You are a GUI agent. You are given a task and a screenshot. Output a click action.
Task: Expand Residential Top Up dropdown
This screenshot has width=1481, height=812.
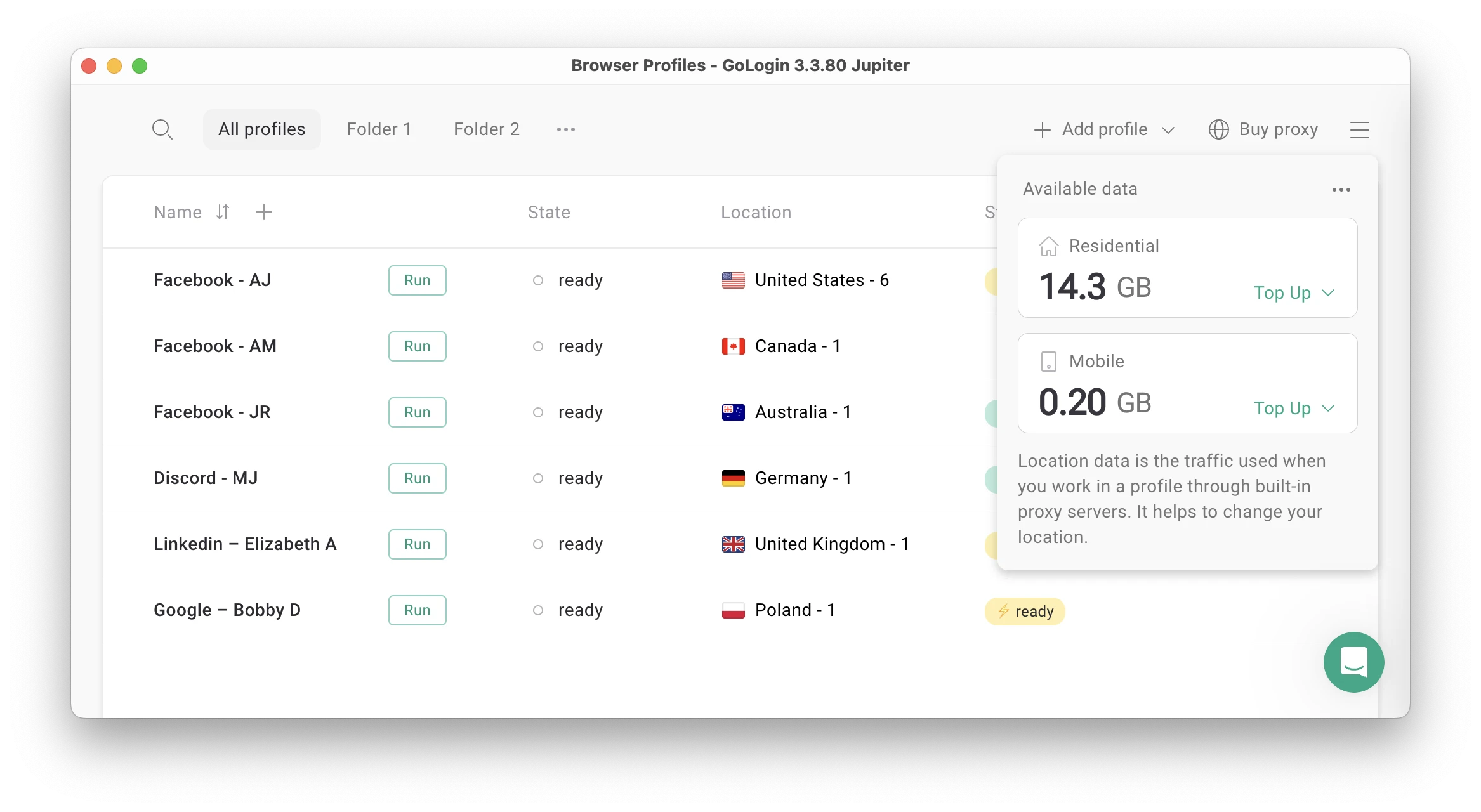click(1294, 293)
